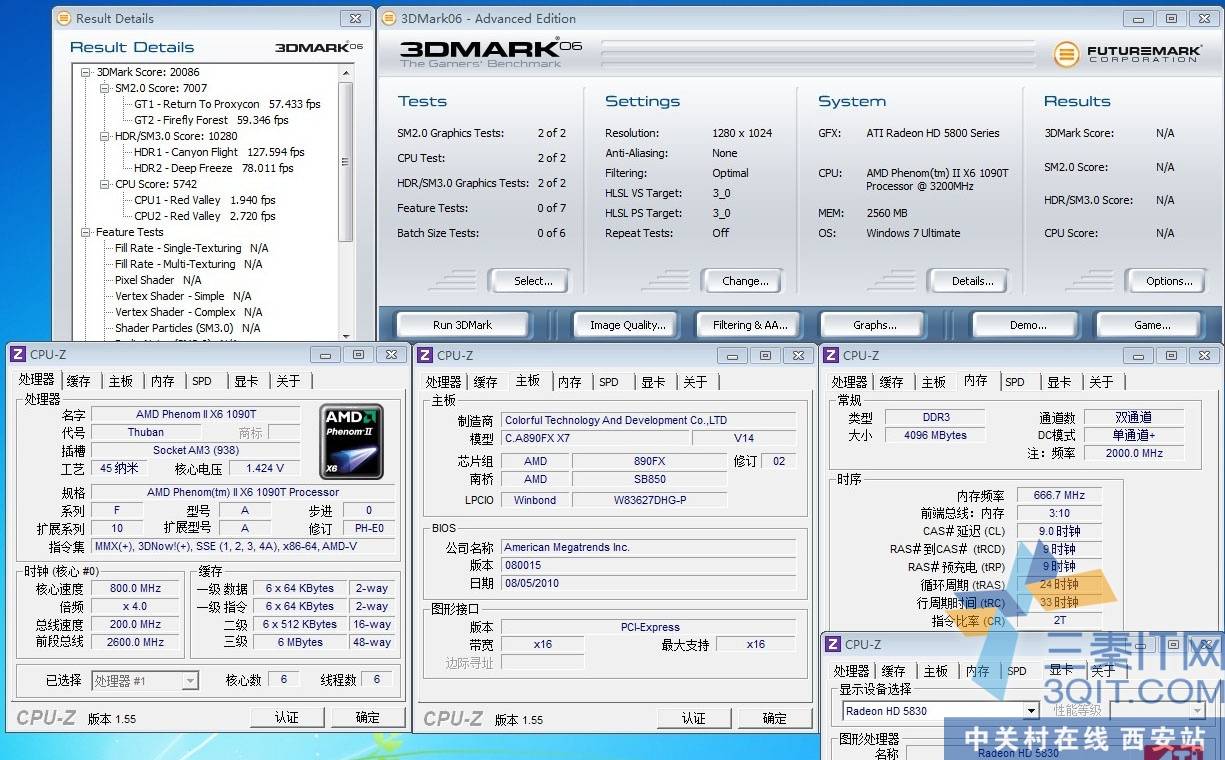Collapse the CPU Score tree node

[106, 184]
